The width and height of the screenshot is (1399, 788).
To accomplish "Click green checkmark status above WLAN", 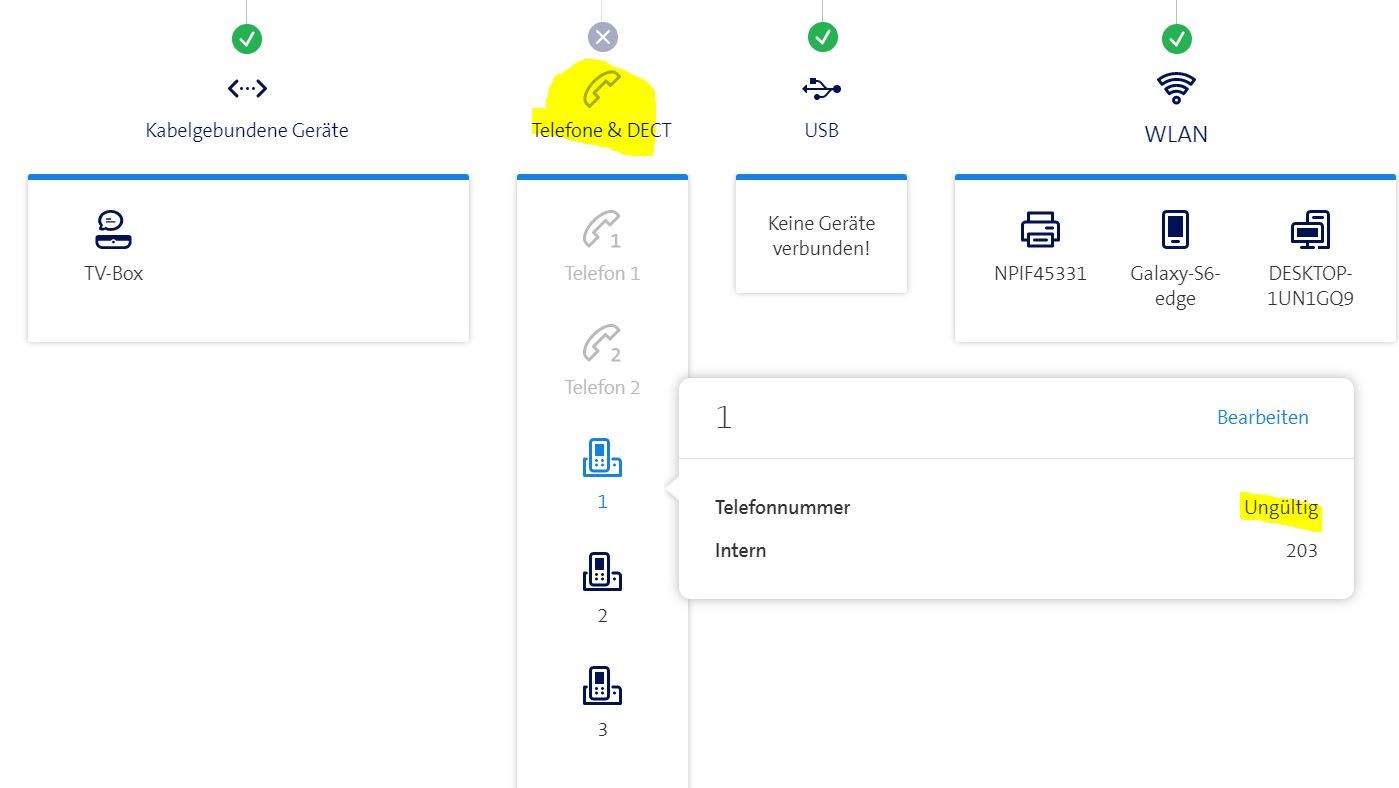I will [1176, 39].
